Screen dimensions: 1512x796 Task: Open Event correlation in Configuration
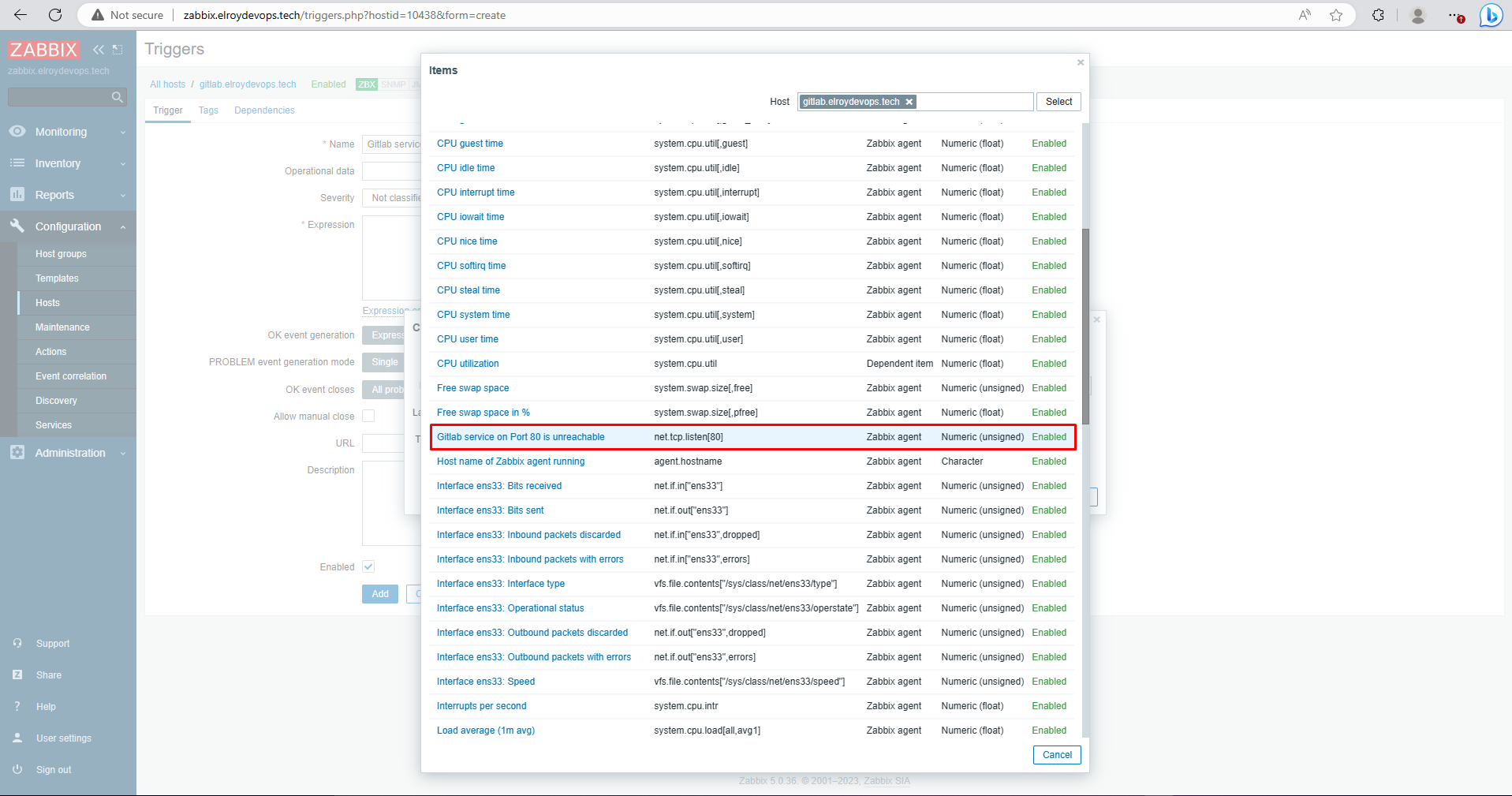[71, 376]
